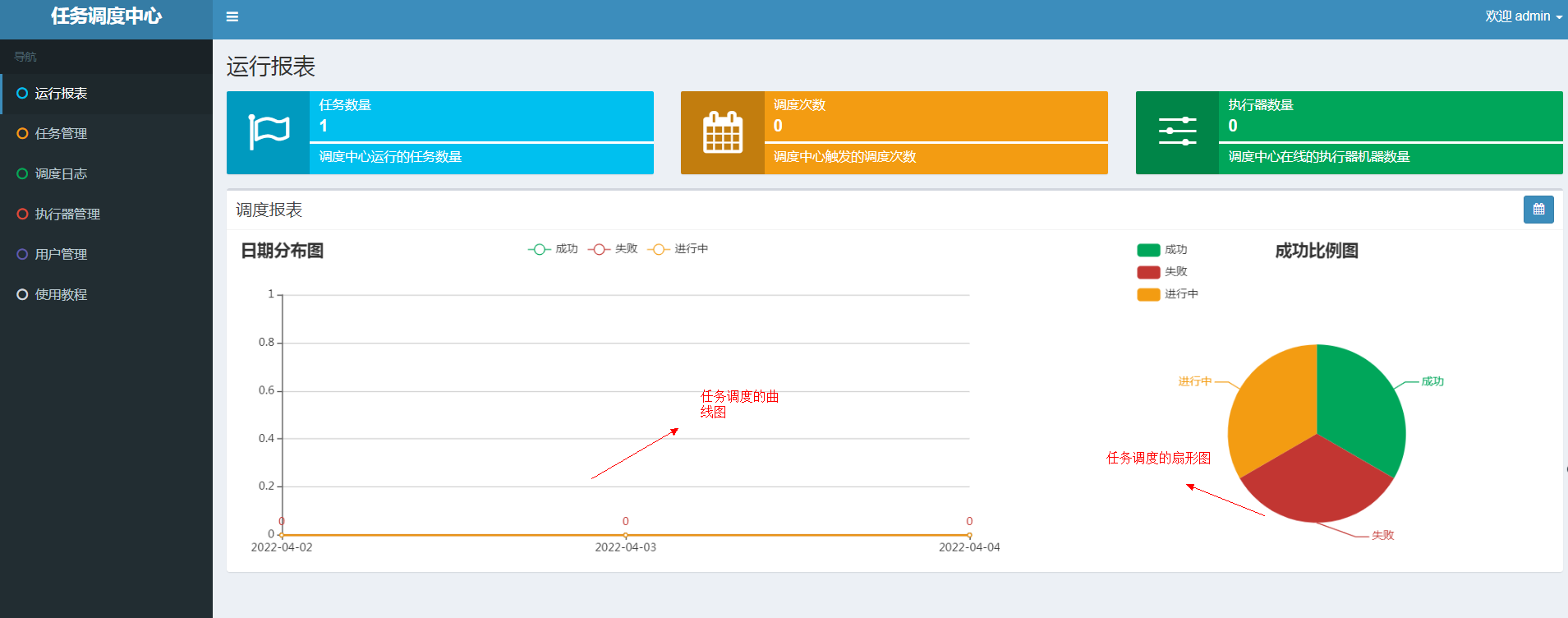Click the calendar icon in dispatch count card

723,132
